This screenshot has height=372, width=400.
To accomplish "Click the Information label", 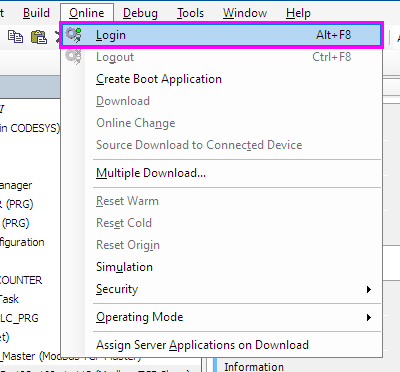I will coord(254,367).
